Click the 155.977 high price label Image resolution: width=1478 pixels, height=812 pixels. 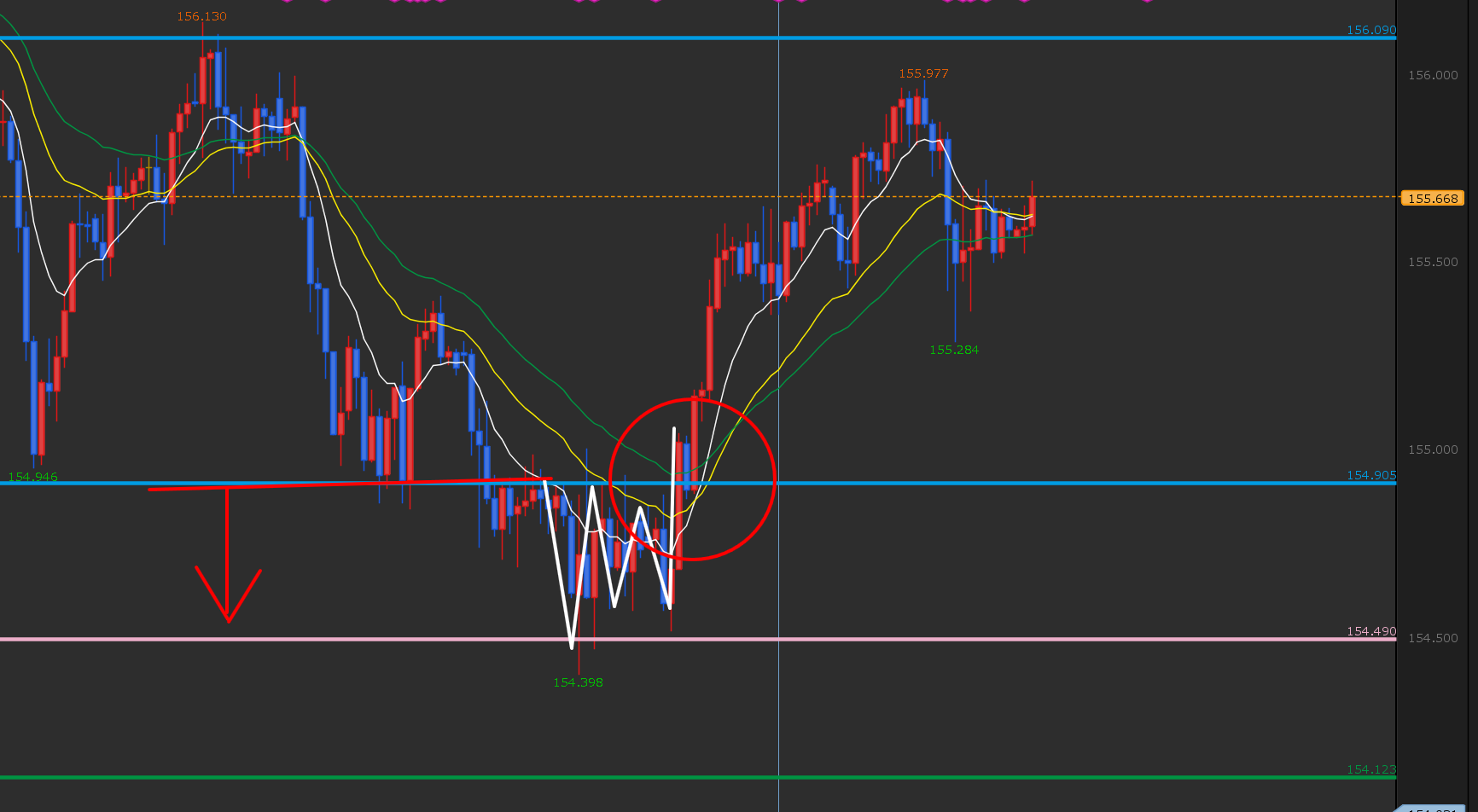coord(923,73)
